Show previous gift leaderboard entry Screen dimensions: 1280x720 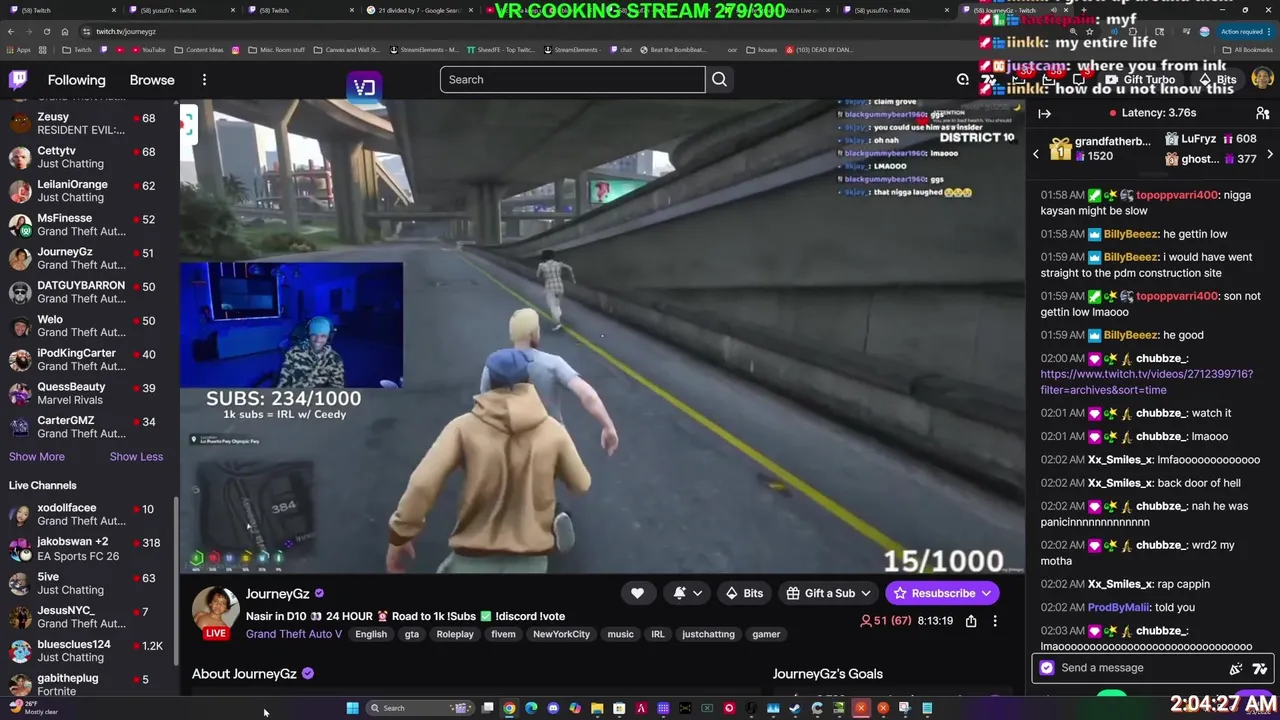tap(1036, 154)
